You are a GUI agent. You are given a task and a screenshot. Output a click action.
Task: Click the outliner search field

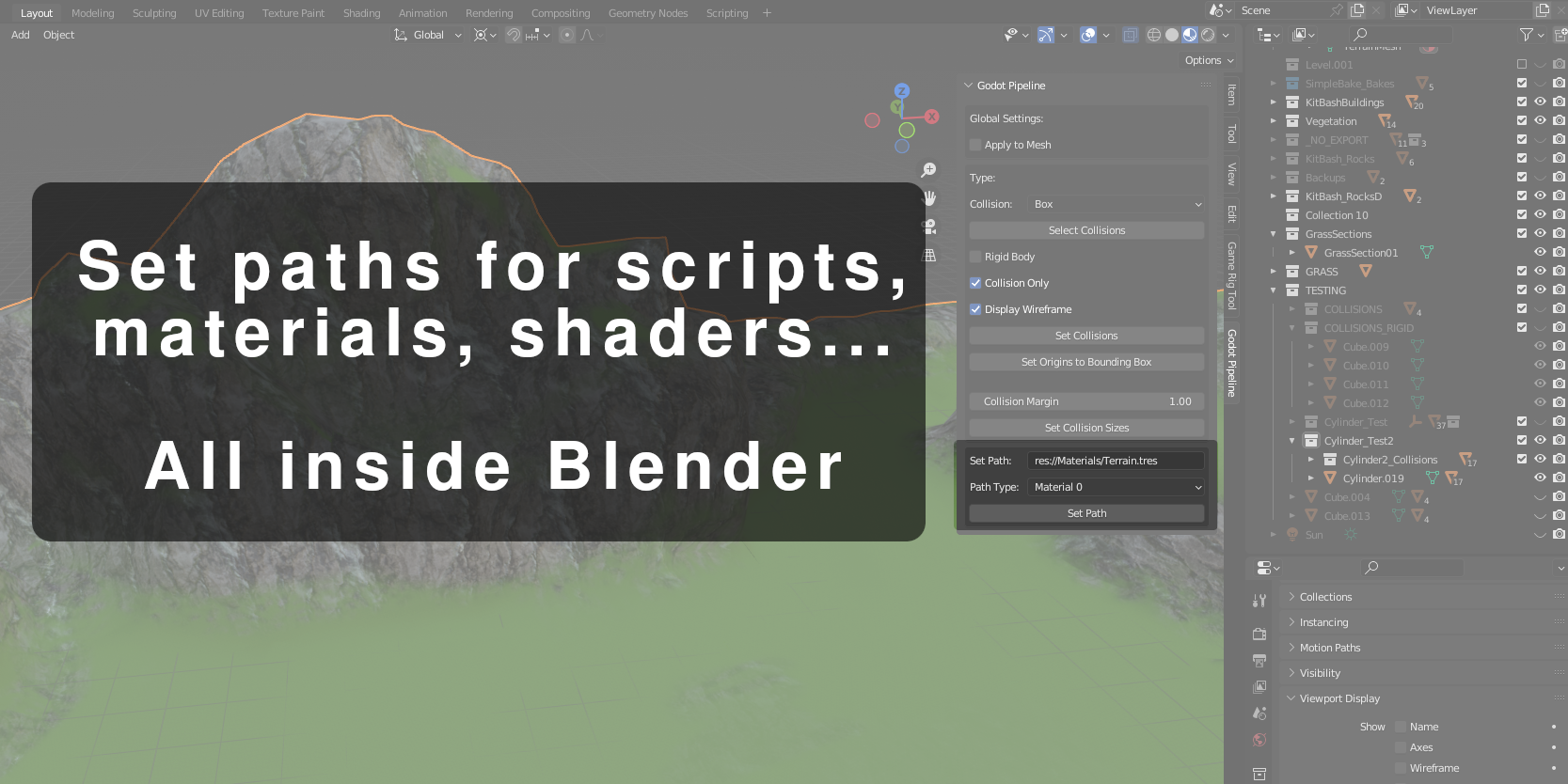click(1402, 35)
